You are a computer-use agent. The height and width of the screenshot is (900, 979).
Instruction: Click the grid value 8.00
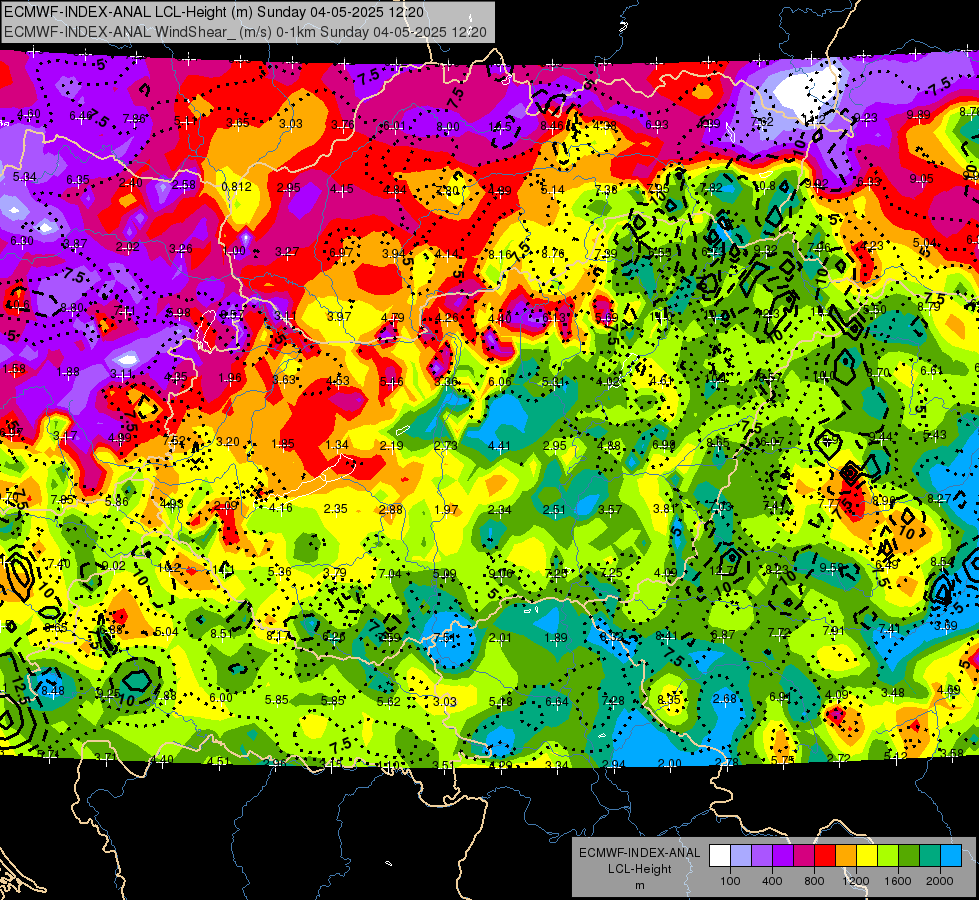447,127
